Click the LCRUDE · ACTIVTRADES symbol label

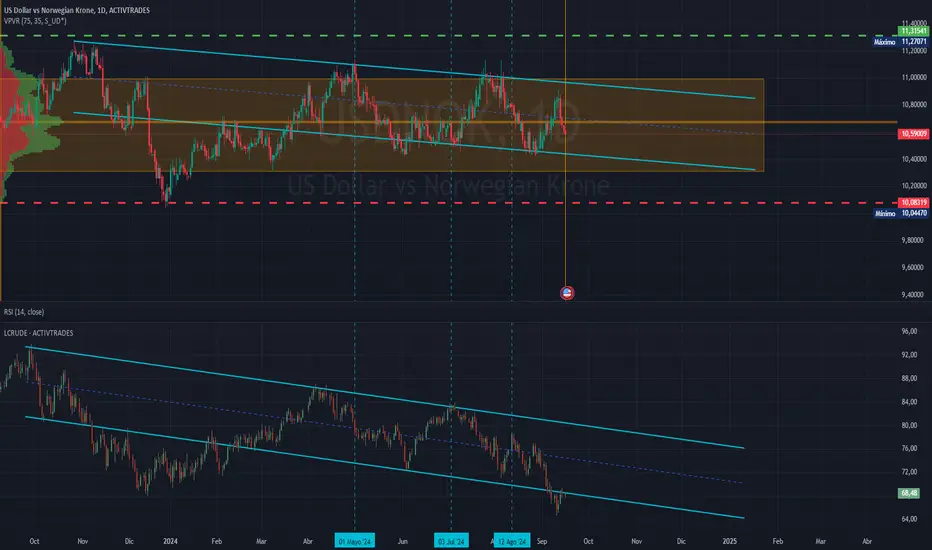39,333
